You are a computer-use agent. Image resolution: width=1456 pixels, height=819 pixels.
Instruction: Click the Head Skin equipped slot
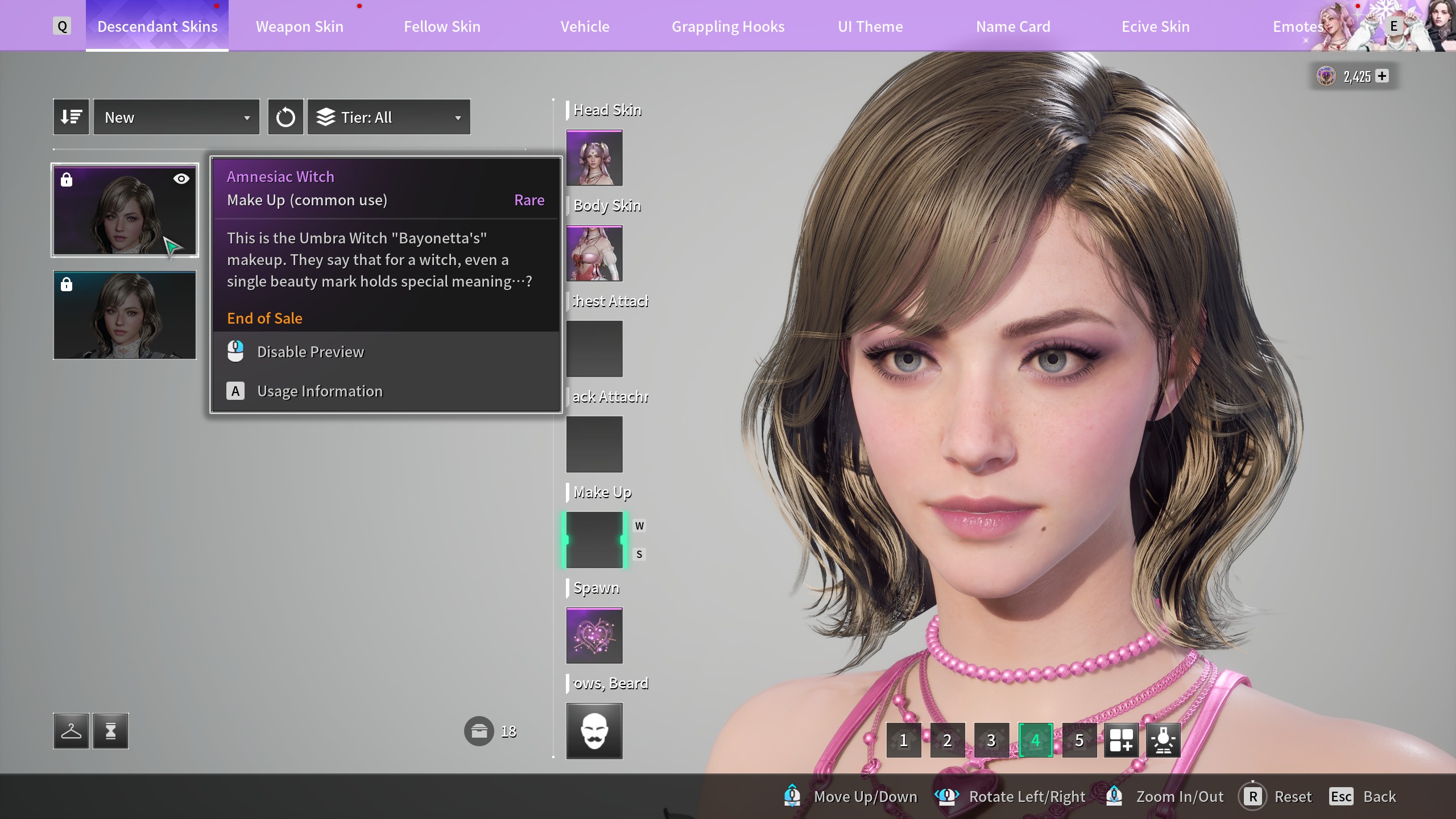594,158
